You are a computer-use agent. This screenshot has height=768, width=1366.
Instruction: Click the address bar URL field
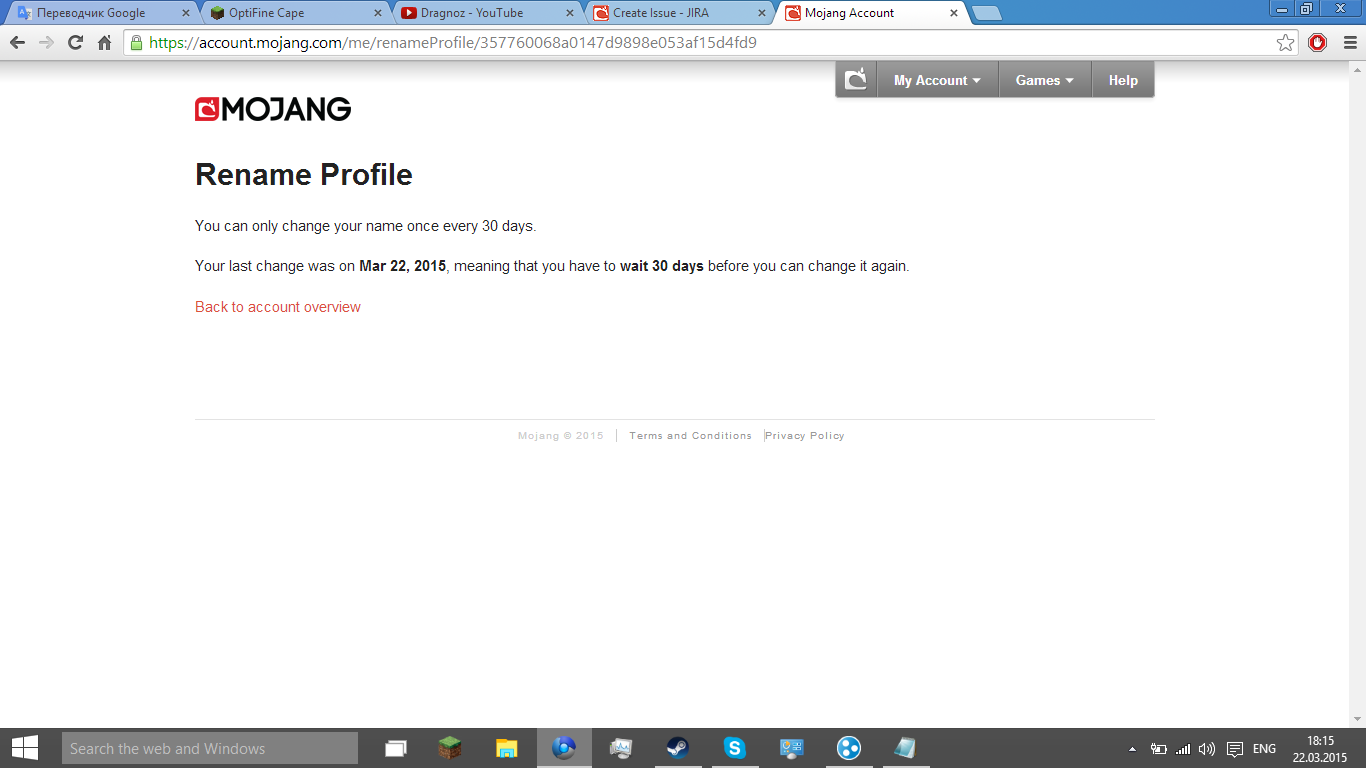point(710,43)
